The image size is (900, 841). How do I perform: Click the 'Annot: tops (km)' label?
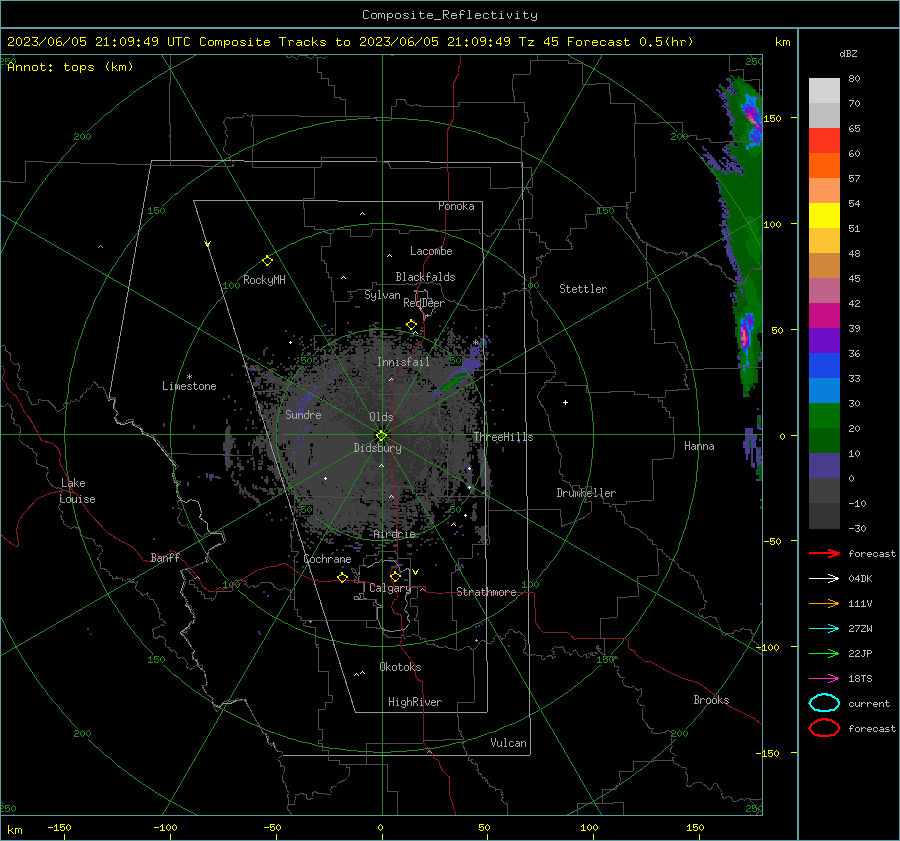[x=70, y=67]
